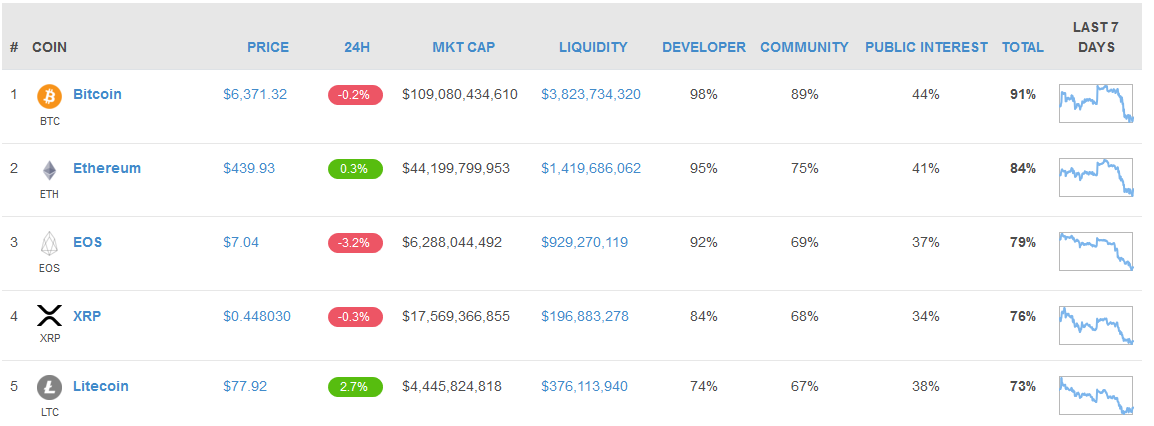The image size is (1154, 426).
Task: Click the red -0.3% XRP change badge
Action: point(355,317)
